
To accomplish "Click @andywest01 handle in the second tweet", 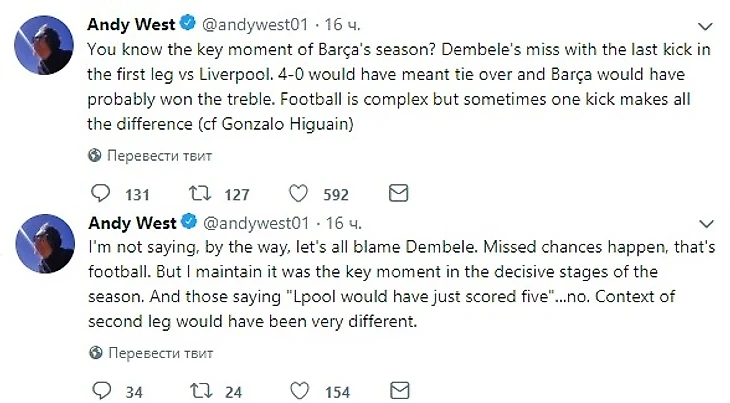I will [x=257, y=222].
